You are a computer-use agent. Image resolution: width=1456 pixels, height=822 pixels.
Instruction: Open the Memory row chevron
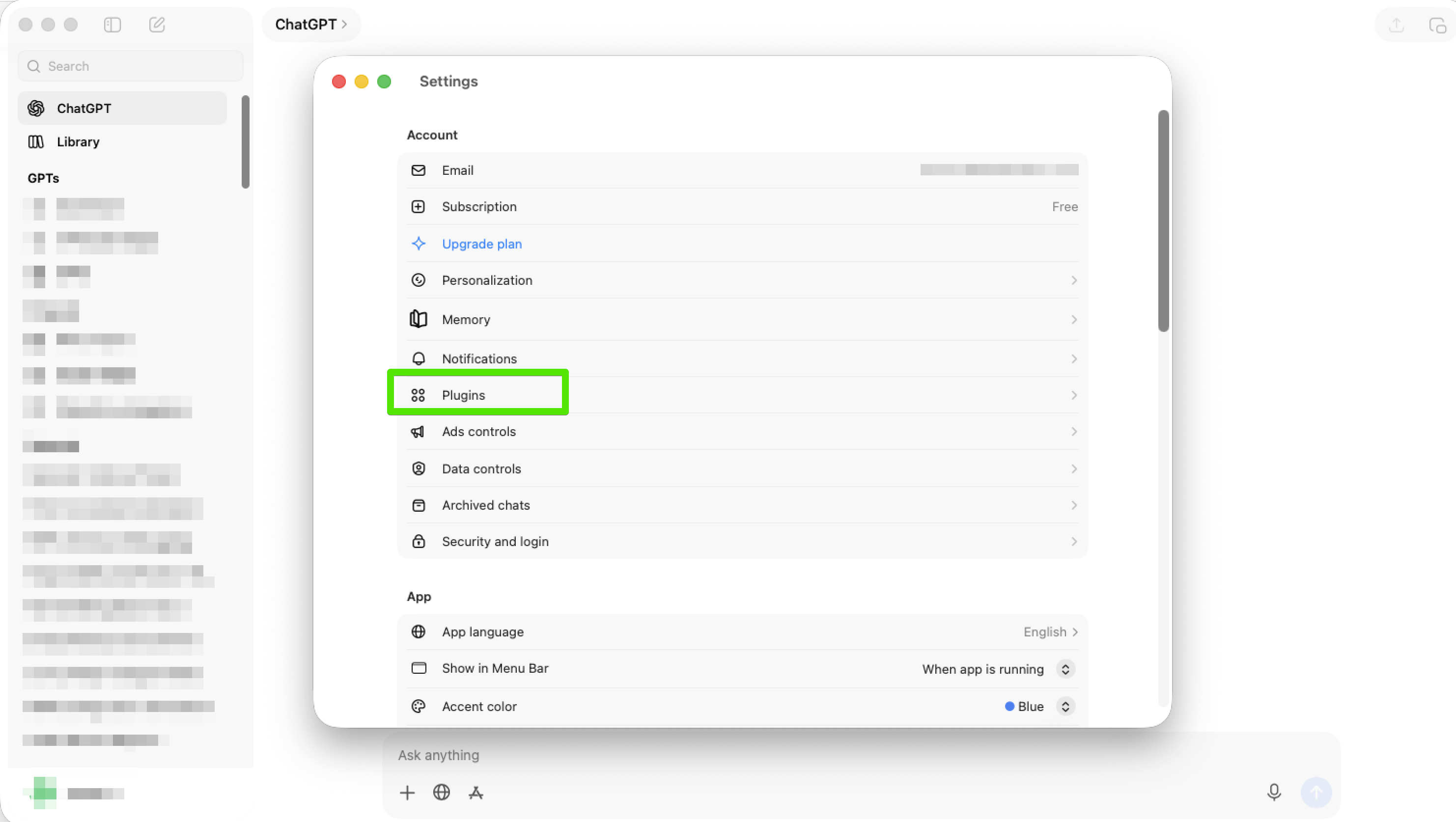tap(1074, 320)
